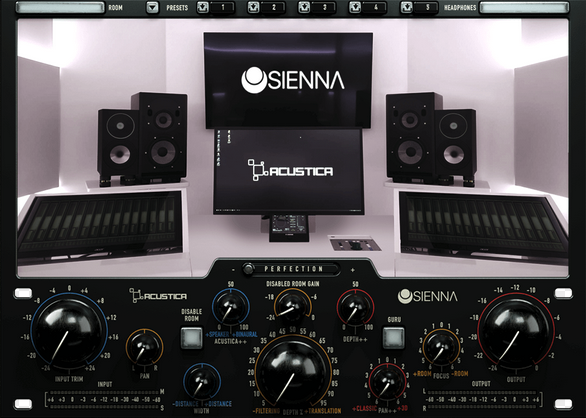Click the Pan L/R knob
The image size is (586, 418).
click(x=145, y=348)
